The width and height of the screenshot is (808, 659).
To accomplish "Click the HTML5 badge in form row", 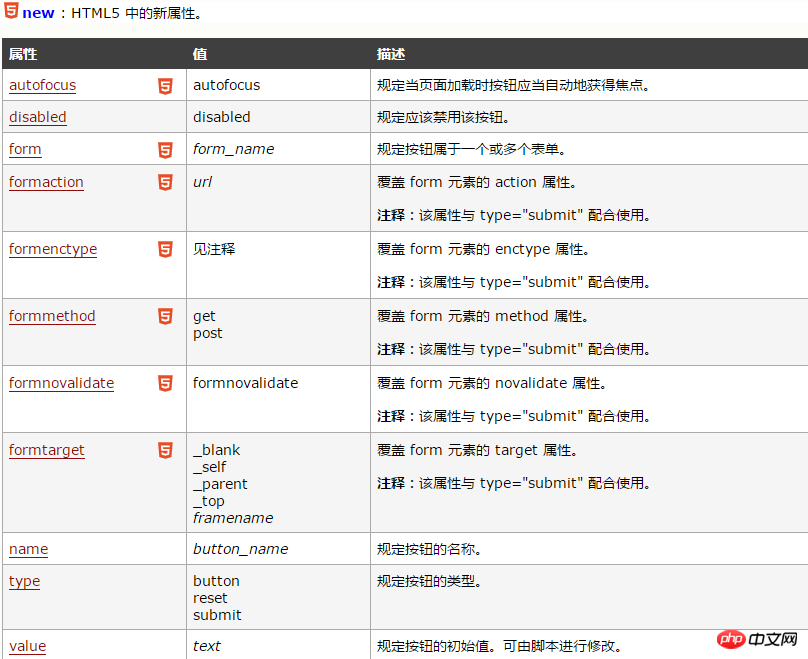I will click(x=165, y=150).
